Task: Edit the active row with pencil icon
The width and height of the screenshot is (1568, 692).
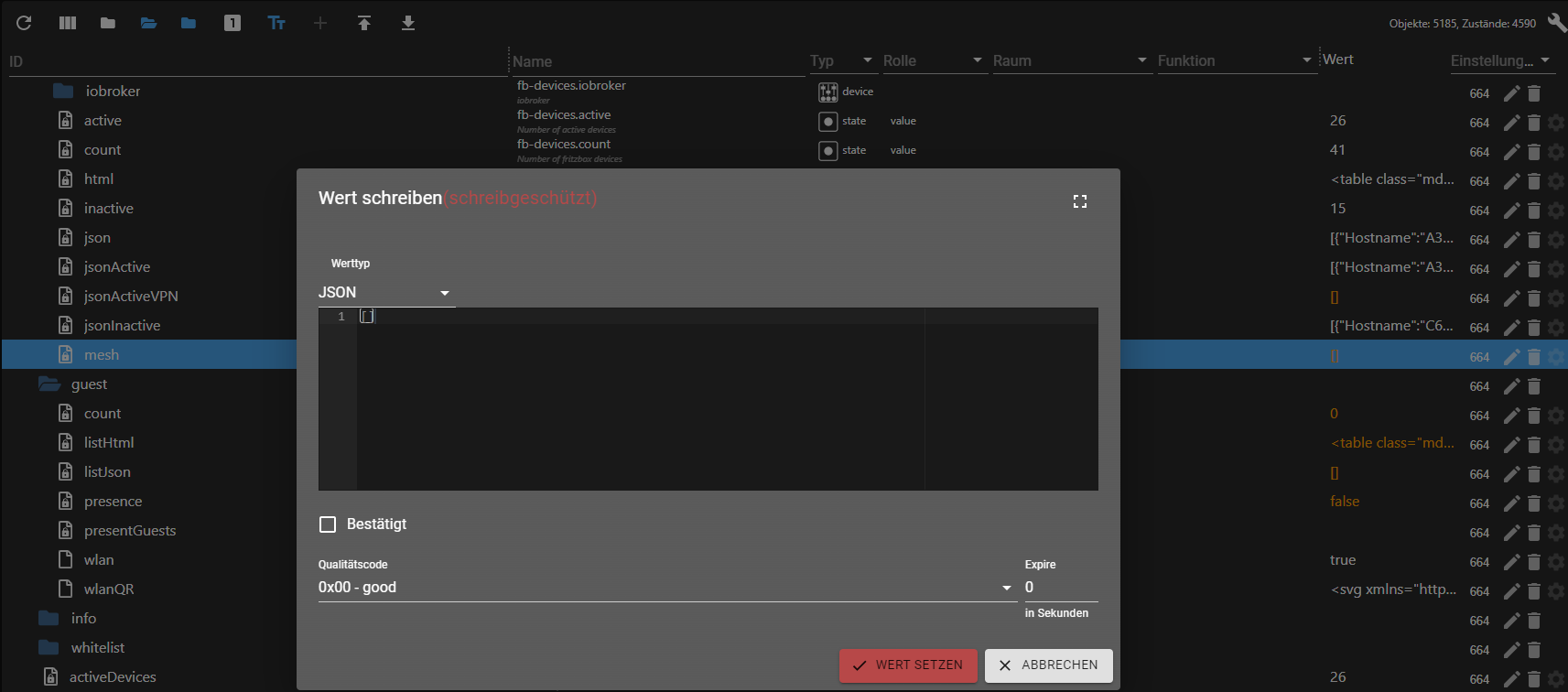Action: pyautogui.click(x=1512, y=123)
